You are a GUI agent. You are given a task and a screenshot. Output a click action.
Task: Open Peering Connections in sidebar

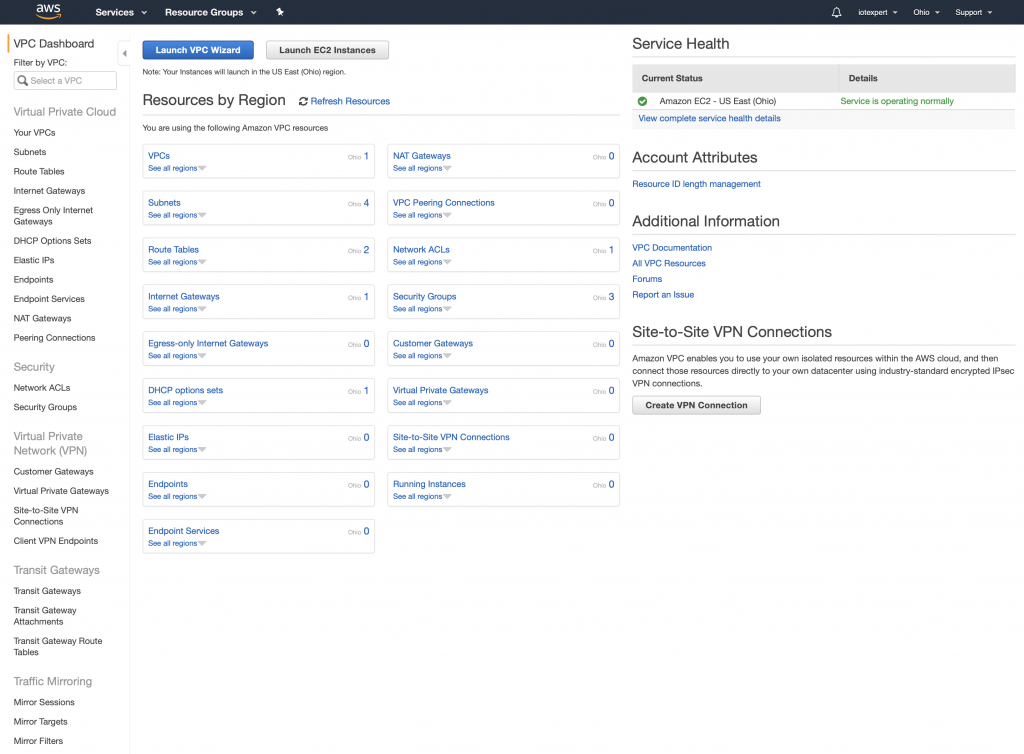(x=54, y=338)
